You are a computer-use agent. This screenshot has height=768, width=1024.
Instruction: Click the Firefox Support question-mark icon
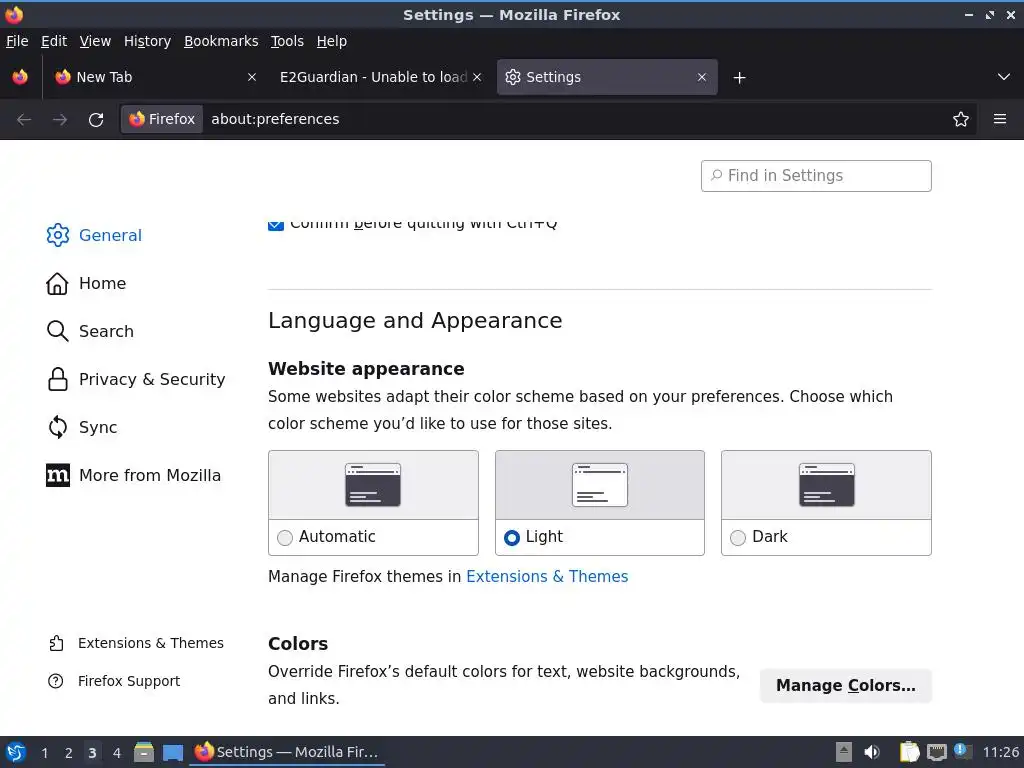[x=56, y=681]
